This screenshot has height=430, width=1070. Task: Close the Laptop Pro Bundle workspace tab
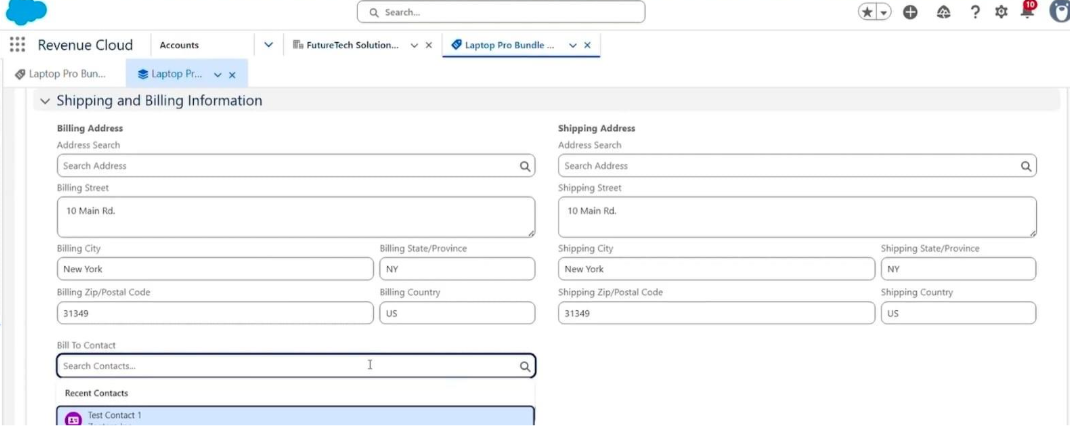(587, 45)
